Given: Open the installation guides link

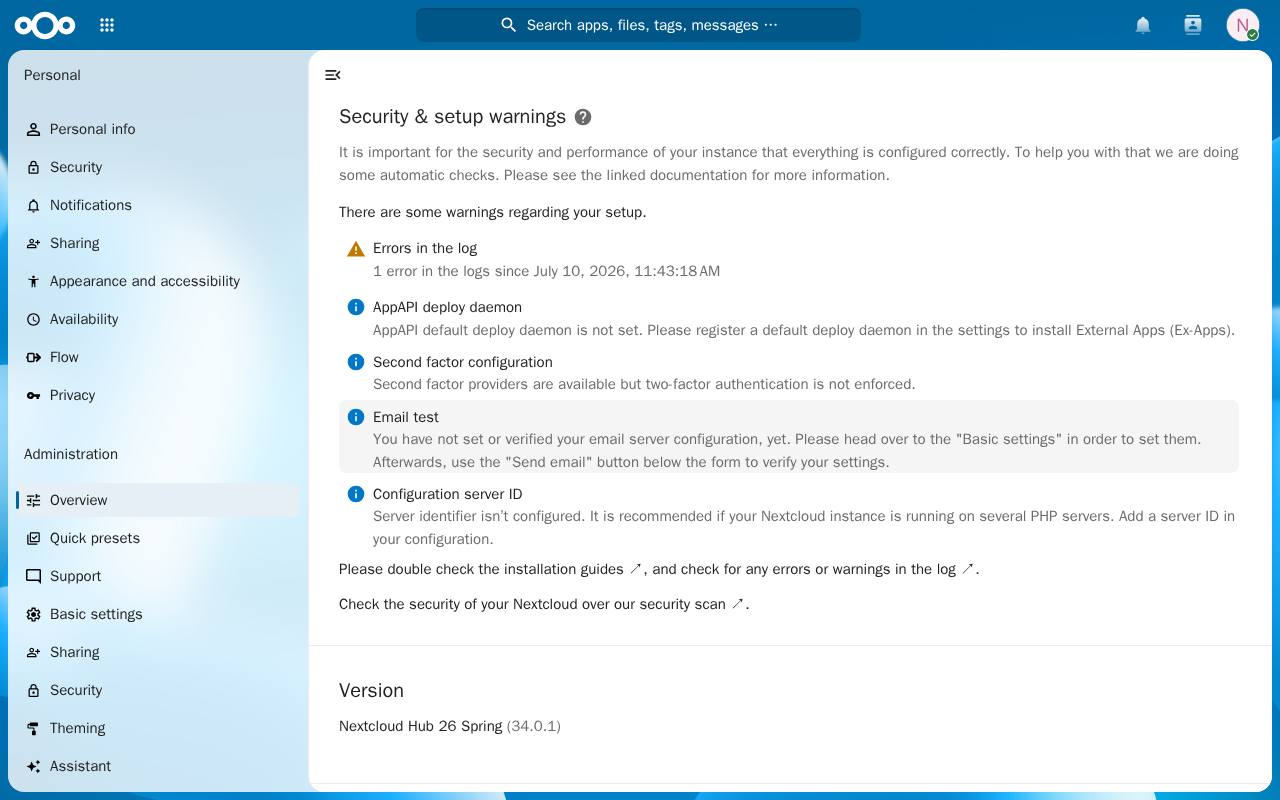Looking at the screenshot, I should coord(573,569).
